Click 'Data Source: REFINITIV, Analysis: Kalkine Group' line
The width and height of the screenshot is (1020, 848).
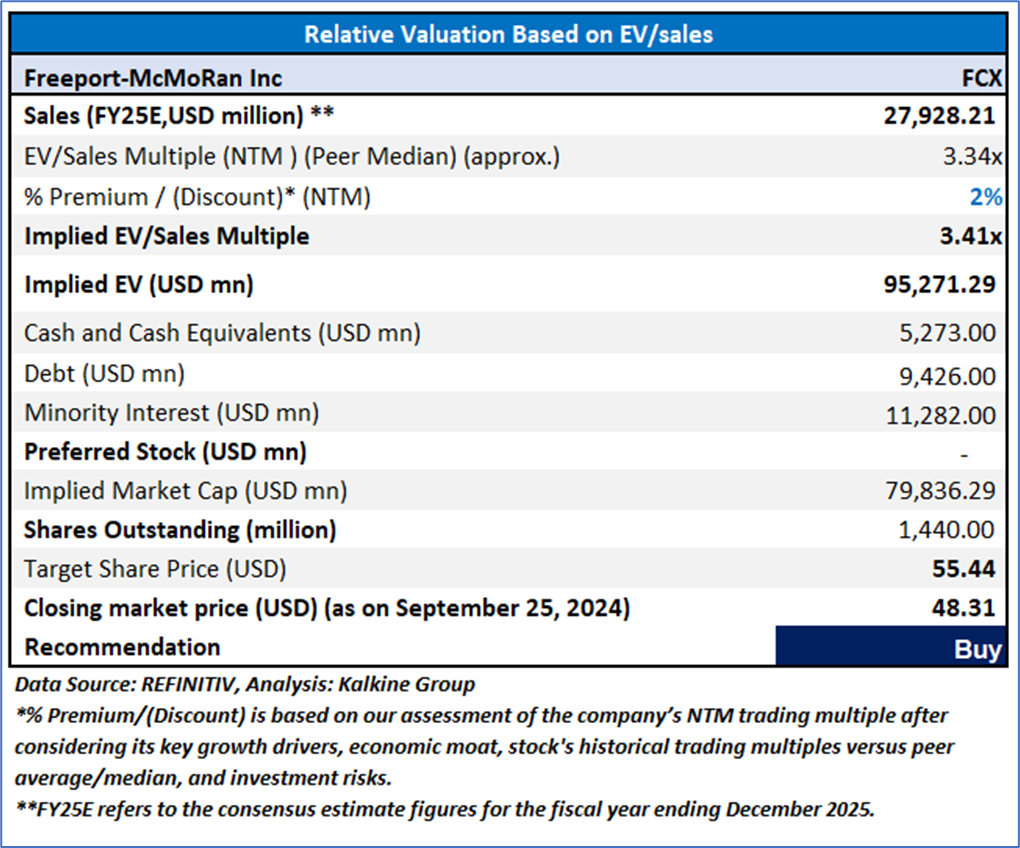(x=245, y=684)
